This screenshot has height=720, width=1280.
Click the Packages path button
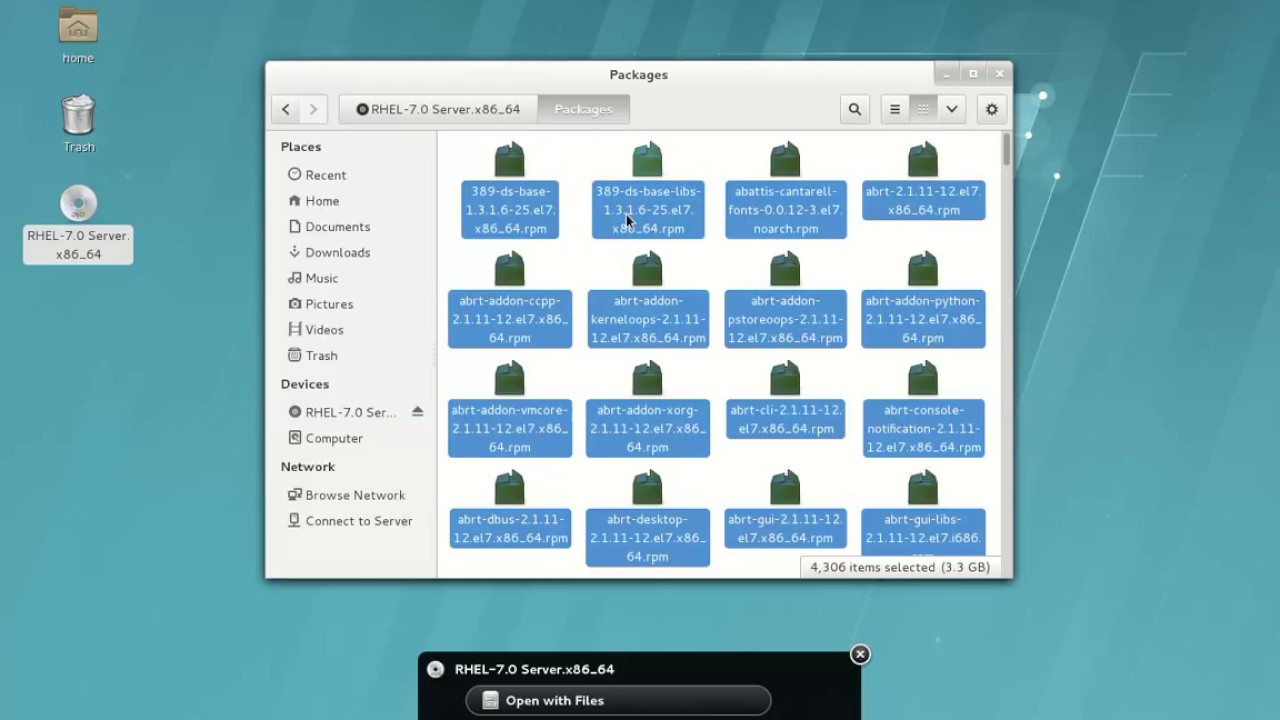[583, 109]
